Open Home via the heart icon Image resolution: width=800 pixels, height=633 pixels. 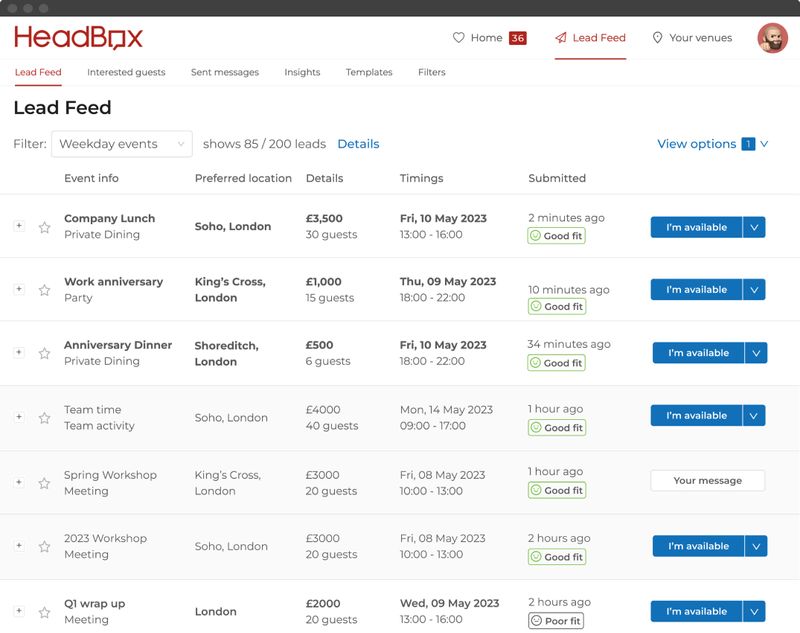click(x=459, y=37)
